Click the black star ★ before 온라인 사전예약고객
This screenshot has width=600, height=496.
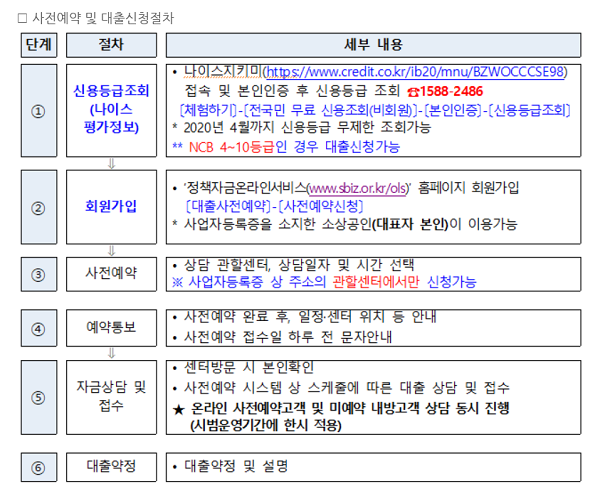coord(180,408)
